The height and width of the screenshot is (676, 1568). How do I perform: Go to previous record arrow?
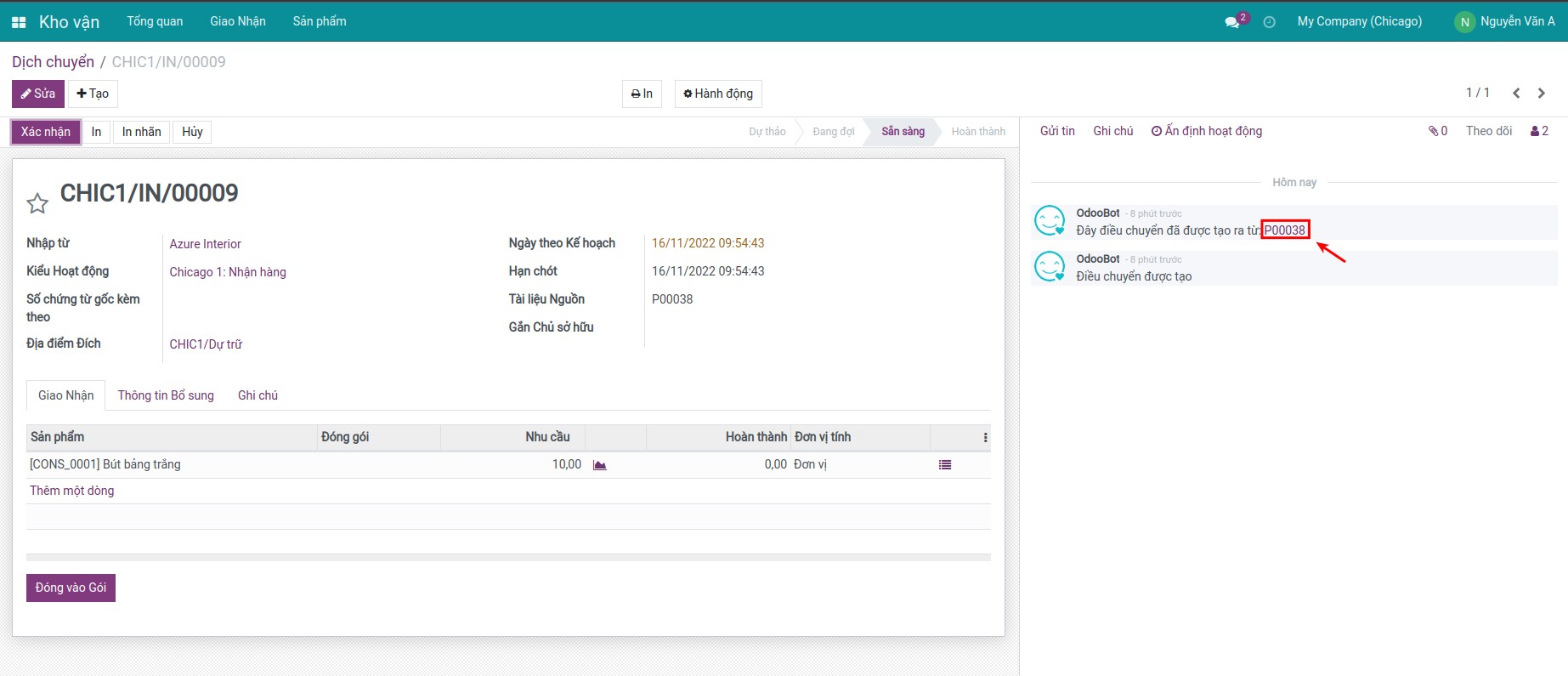point(1515,94)
